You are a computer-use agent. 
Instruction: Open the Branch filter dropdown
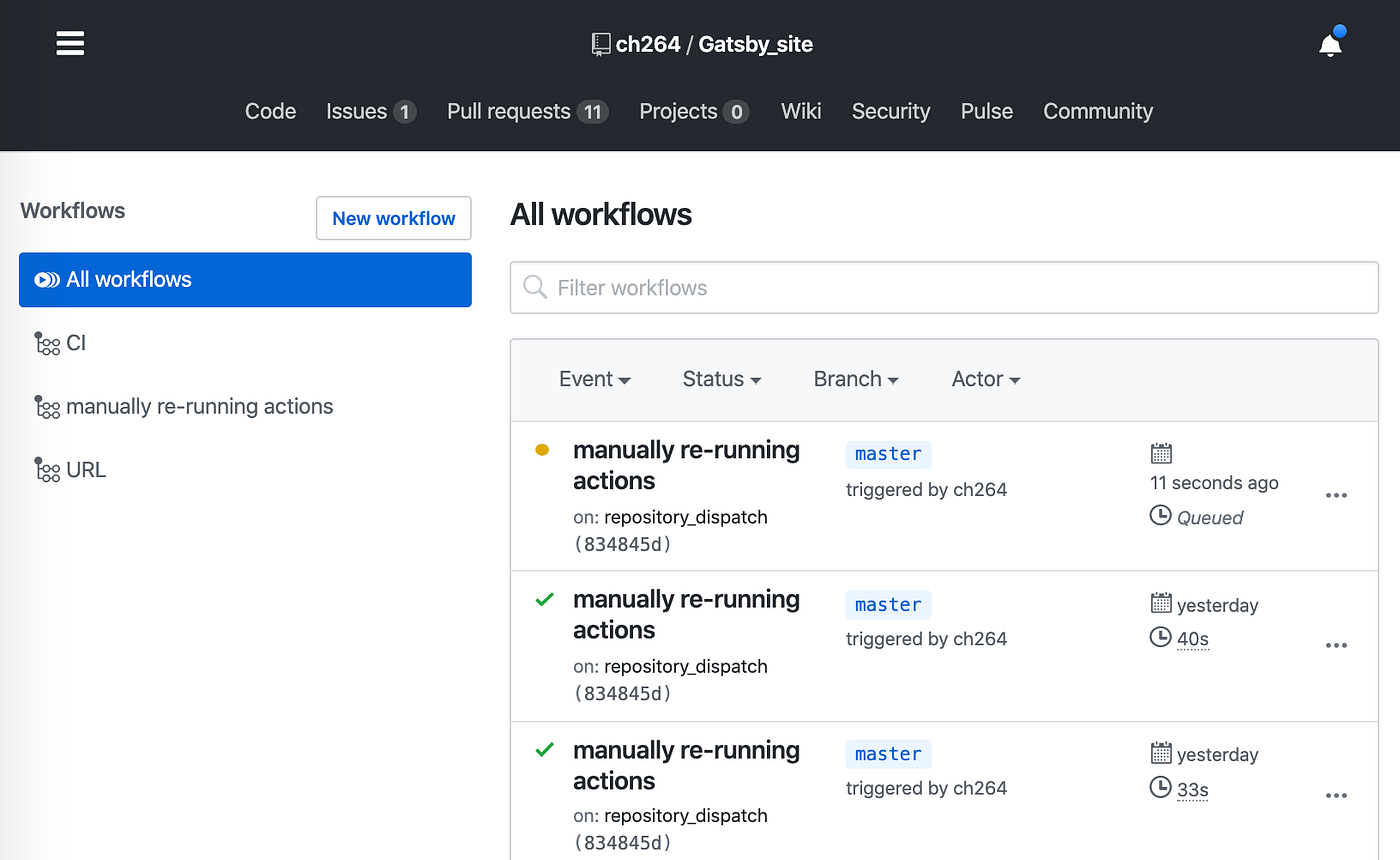click(x=856, y=379)
